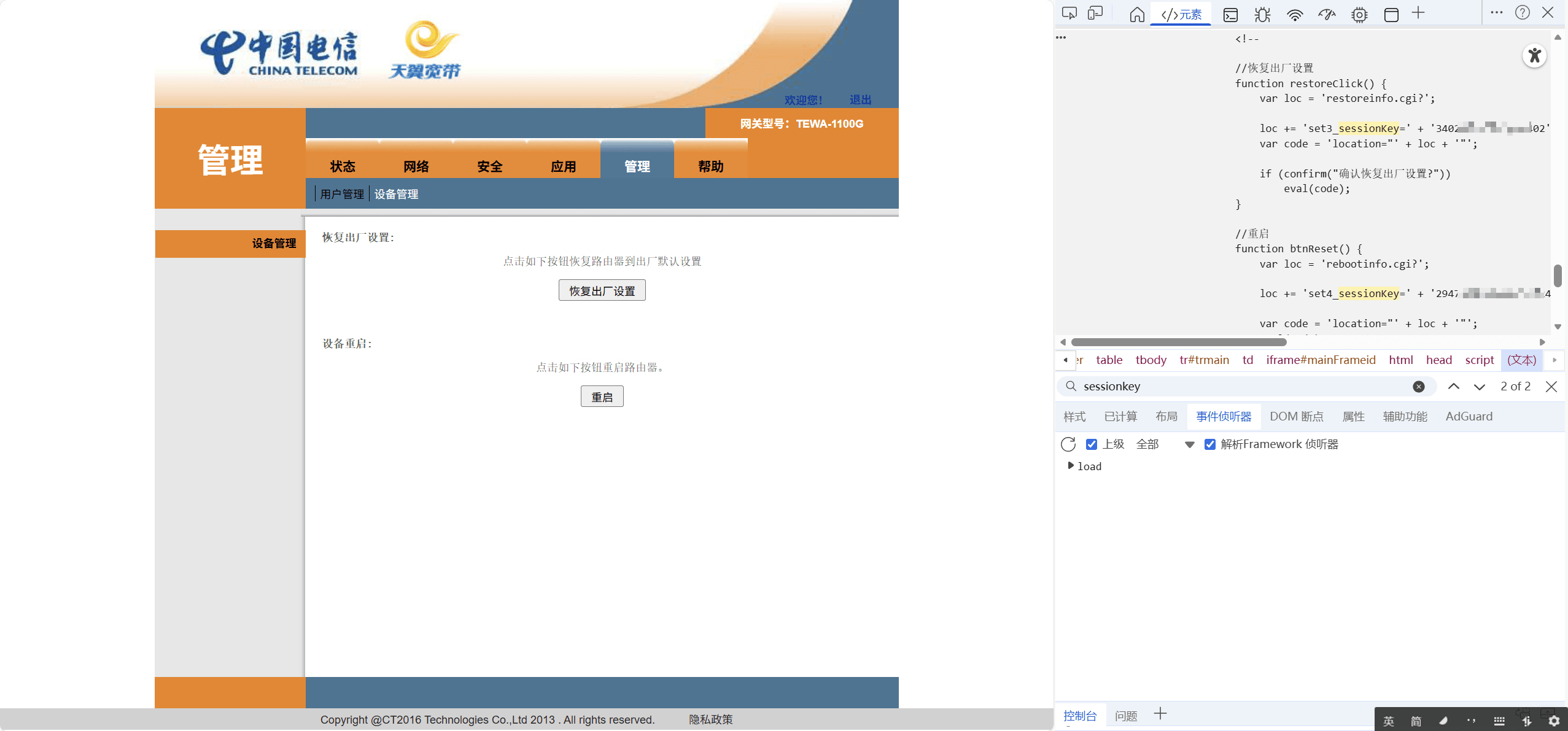Jump to next search match arrow
The height and width of the screenshot is (731, 1568).
point(1479,387)
